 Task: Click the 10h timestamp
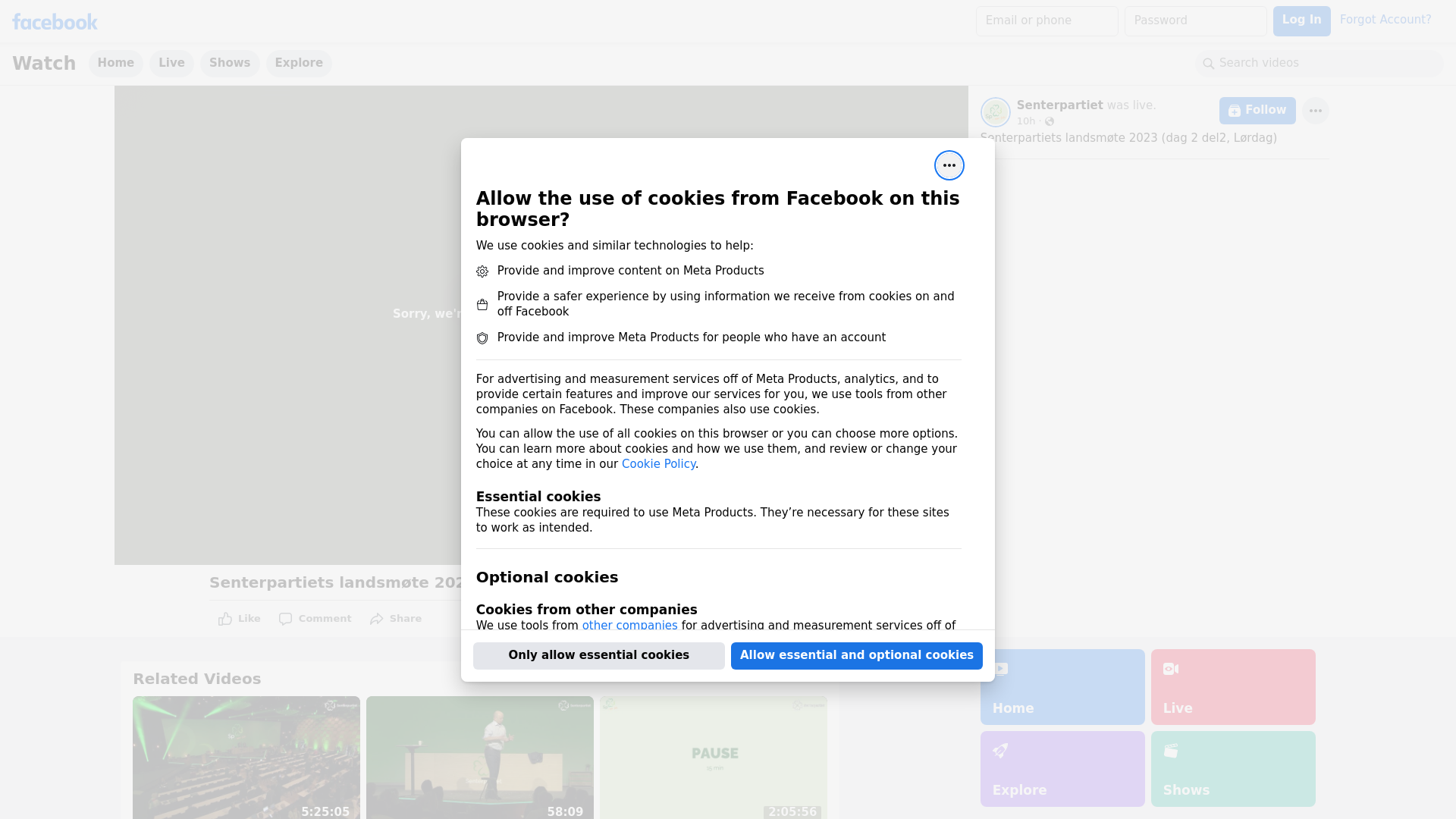[x=1025, y=121]
